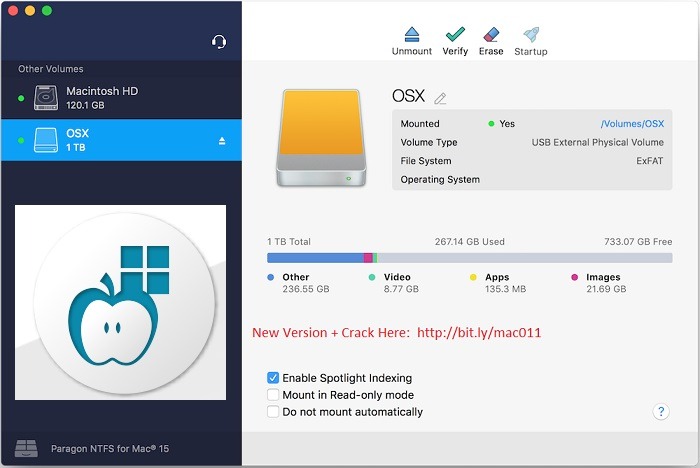Click the OSX volume title heading
The image size is (700, 468).
[x=408, y=96]
